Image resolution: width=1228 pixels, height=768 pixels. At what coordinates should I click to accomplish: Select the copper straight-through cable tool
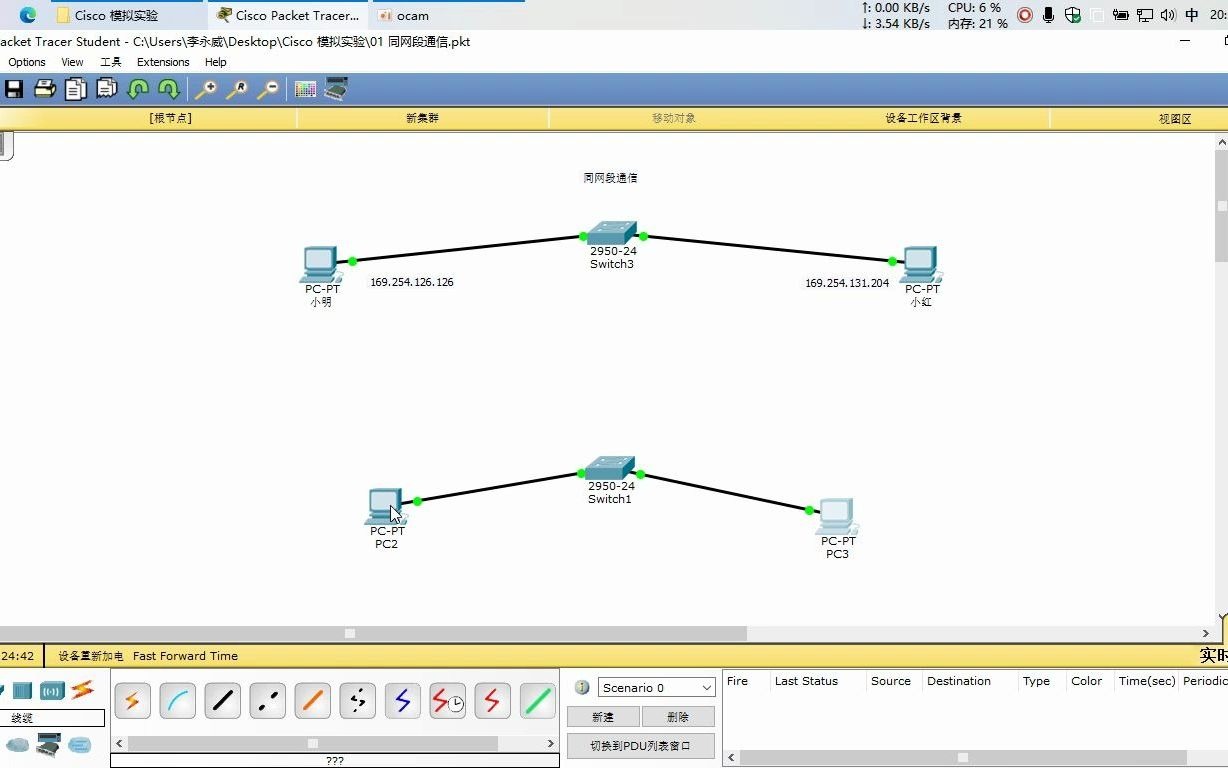pos(222,701)
